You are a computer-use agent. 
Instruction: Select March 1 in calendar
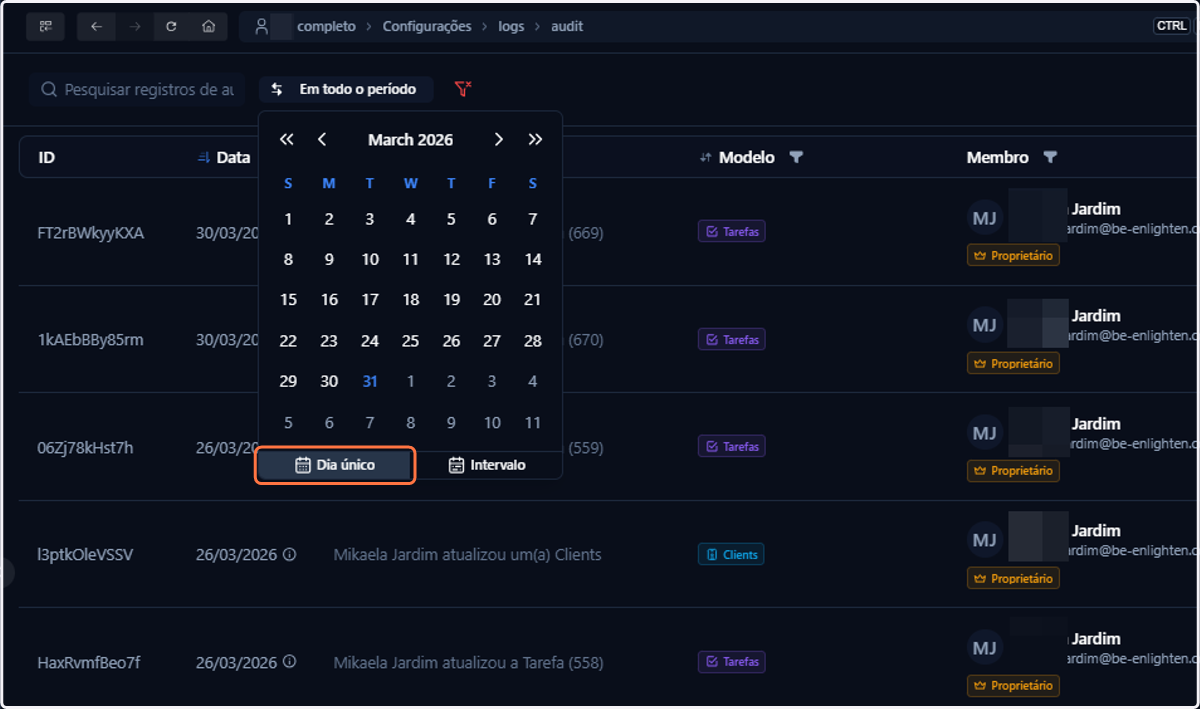click(x=288, y=219)
